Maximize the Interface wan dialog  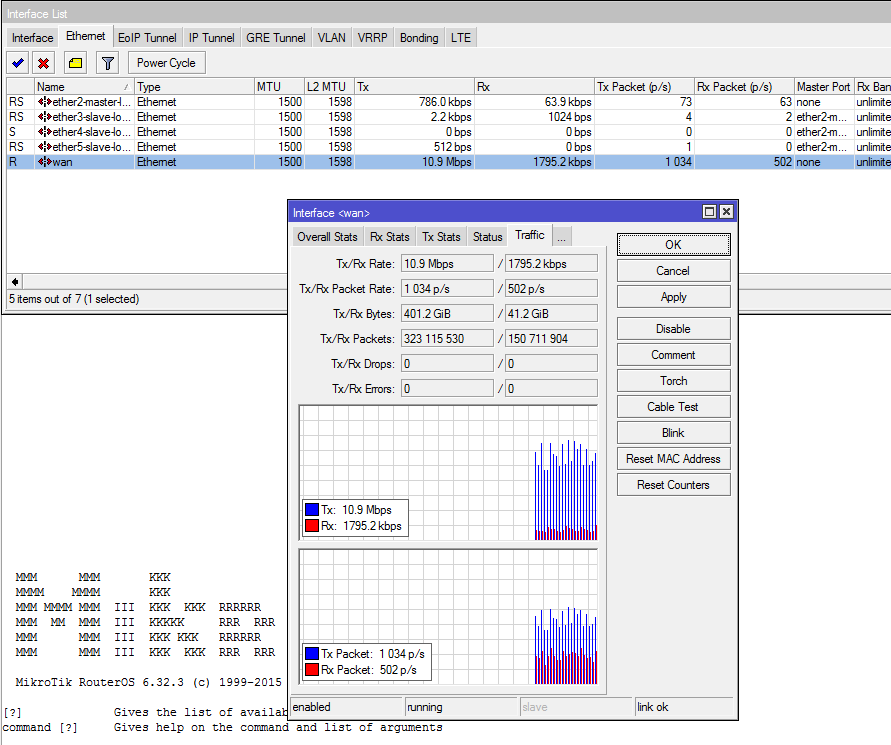709,212
